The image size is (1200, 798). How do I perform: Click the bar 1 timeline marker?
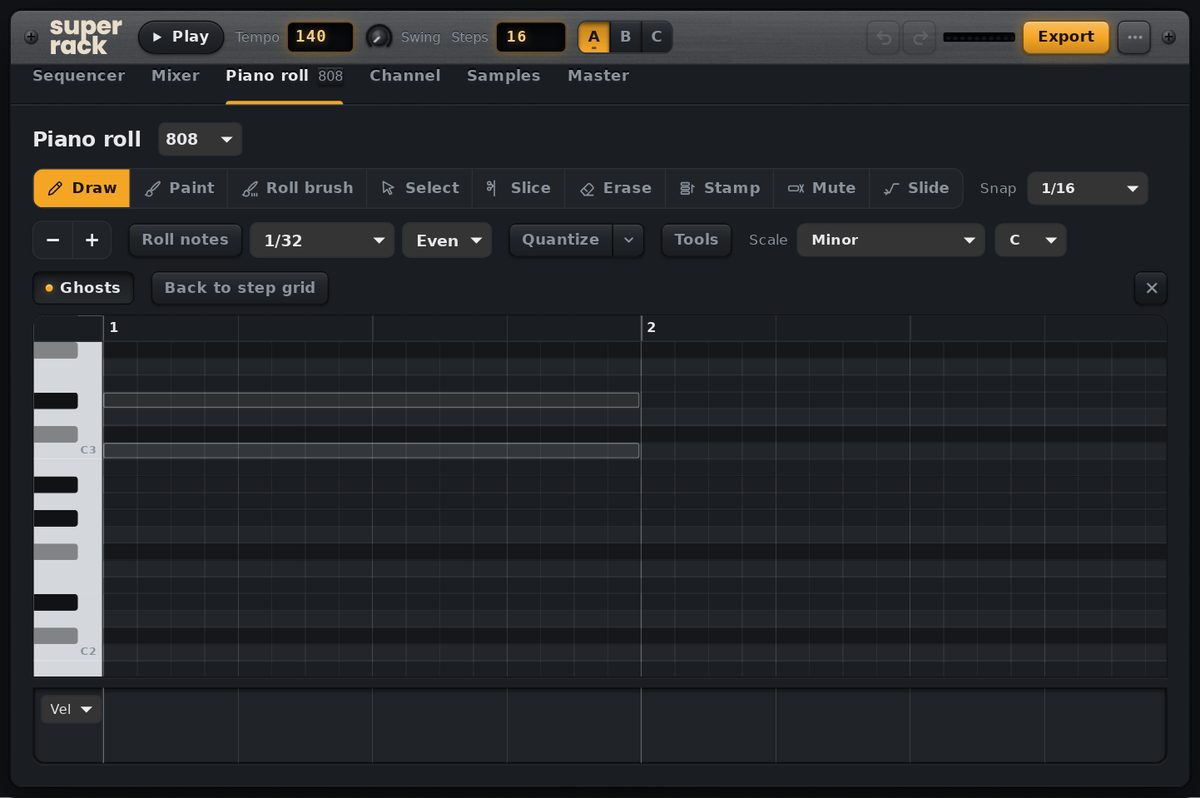114,327
